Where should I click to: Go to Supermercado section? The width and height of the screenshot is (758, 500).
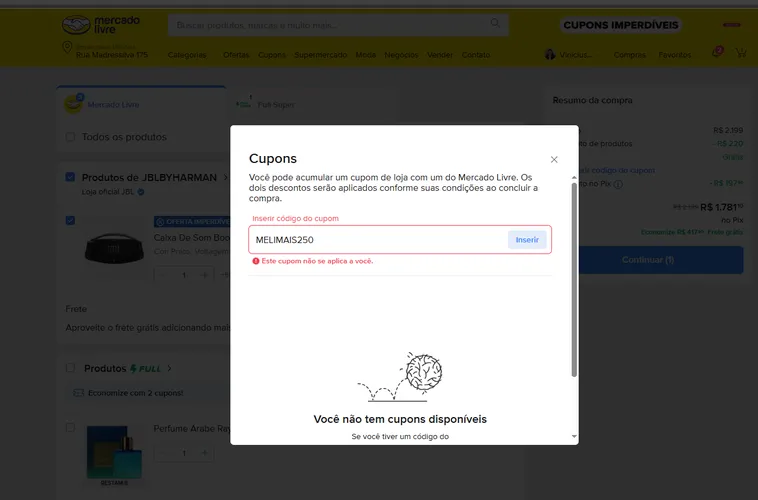321,55
